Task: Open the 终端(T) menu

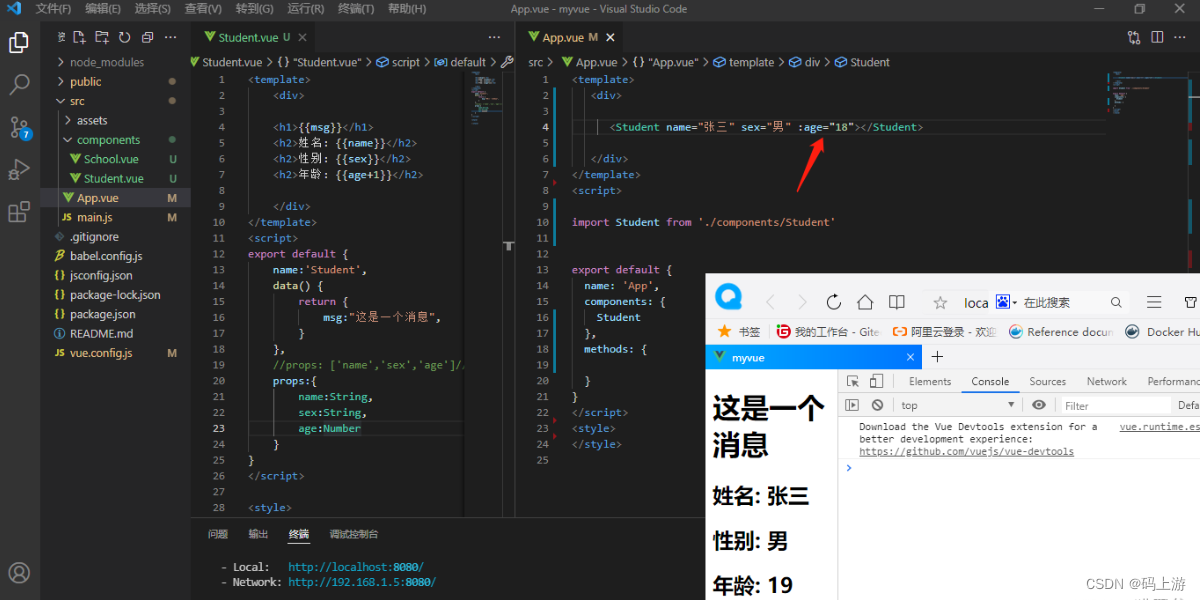Action: point(356,9)
